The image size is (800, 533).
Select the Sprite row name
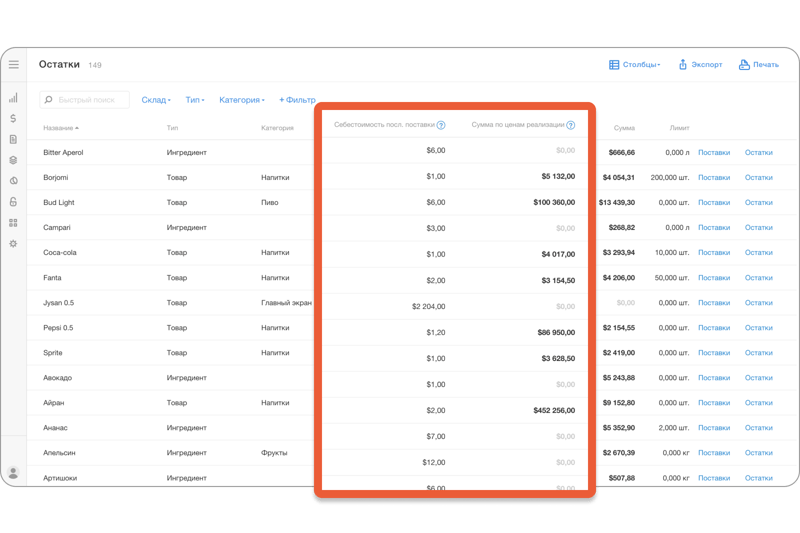pos(53,353)
